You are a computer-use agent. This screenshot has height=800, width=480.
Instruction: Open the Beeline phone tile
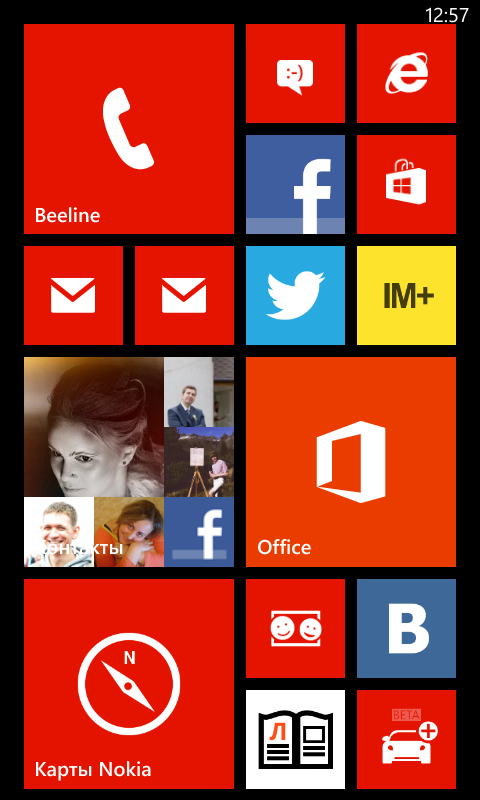(x=129, y=129)
